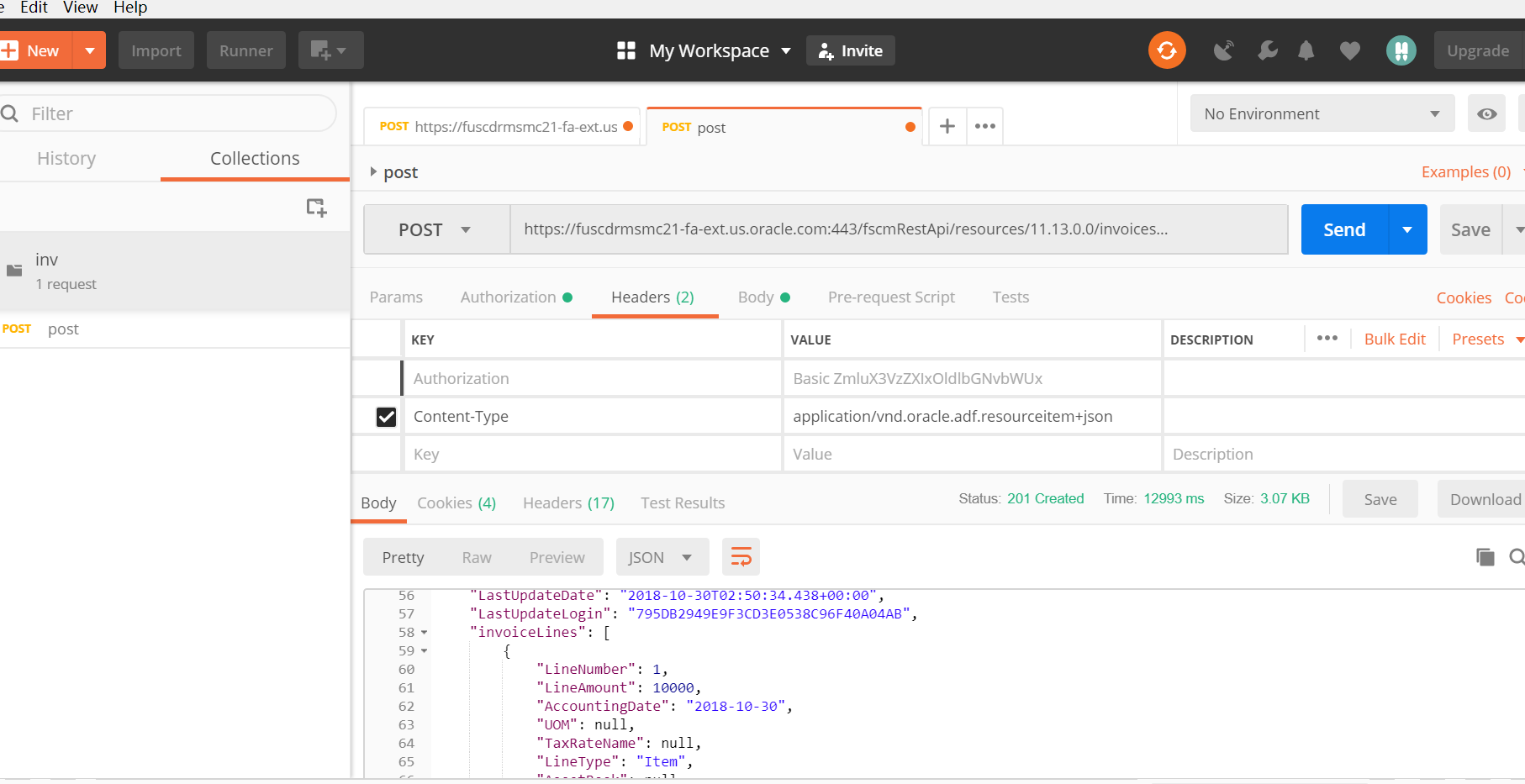
Task: Open notifications bell icon
Action: pos(1306,50)
